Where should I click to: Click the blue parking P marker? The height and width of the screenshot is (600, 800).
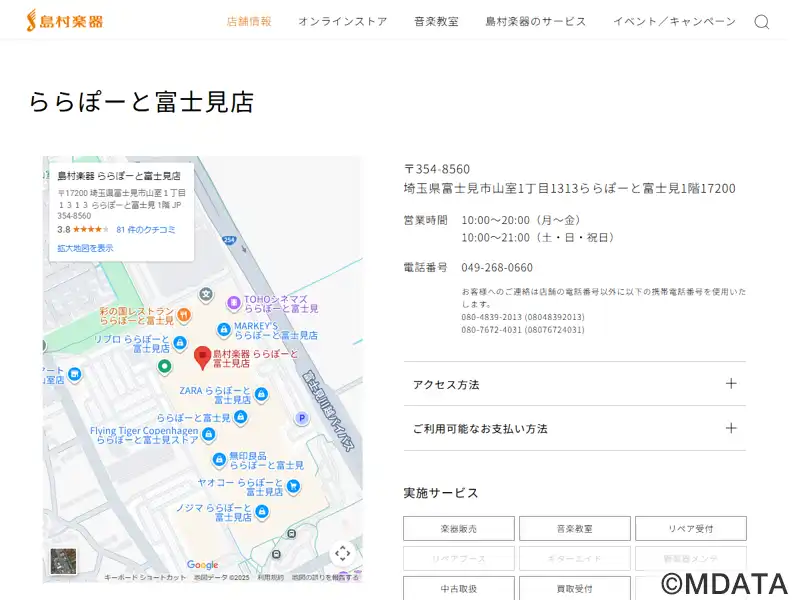(x=300, y=418)
